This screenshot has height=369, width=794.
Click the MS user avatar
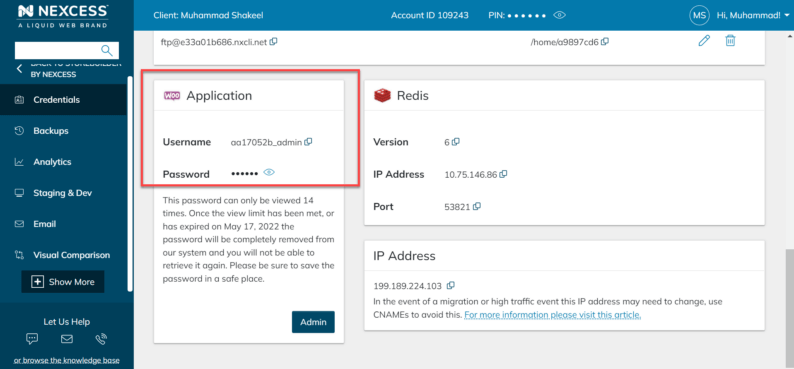pyautogui.click(x=699, y=15)
